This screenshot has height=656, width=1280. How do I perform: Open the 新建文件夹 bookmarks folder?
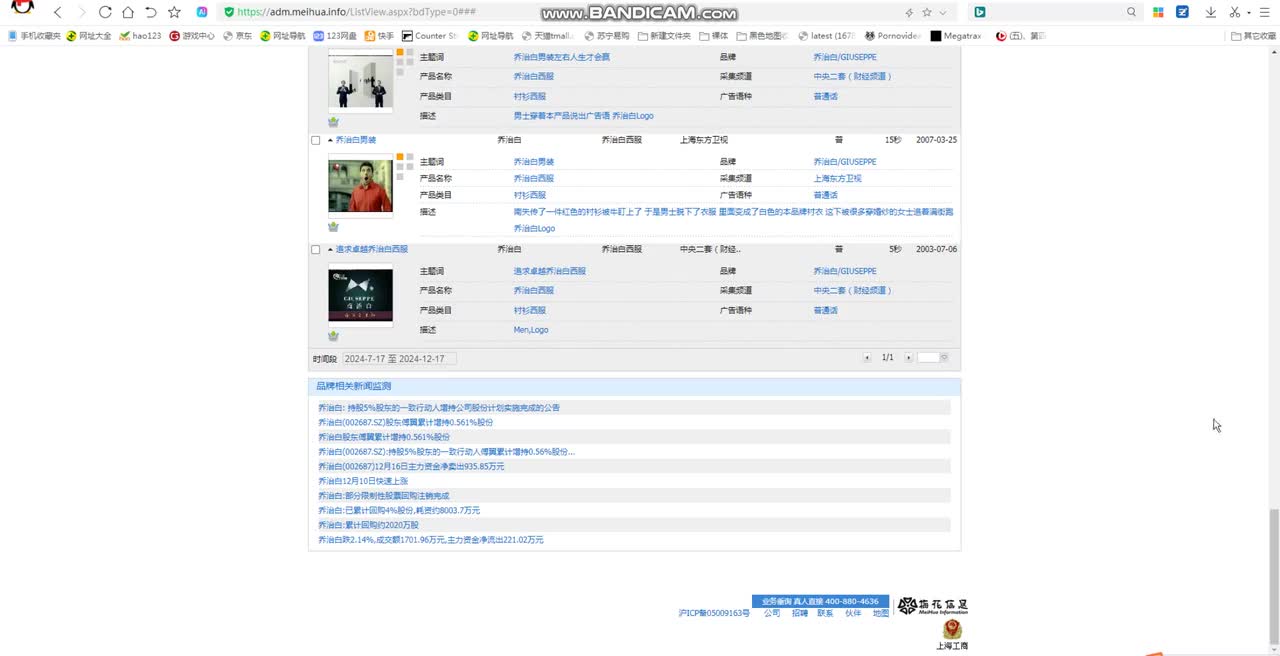point(663,36)
